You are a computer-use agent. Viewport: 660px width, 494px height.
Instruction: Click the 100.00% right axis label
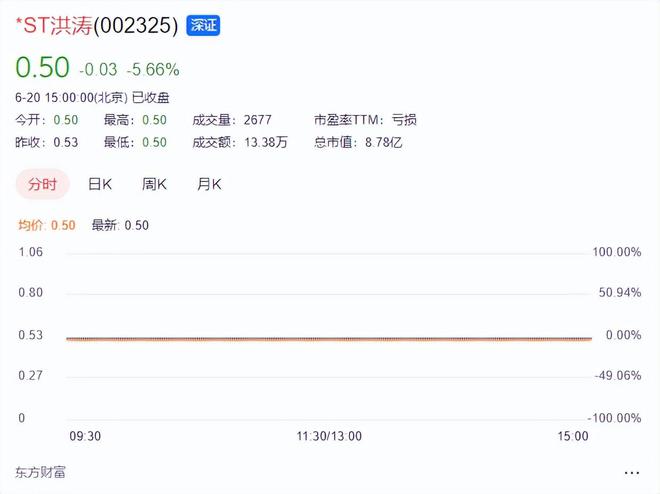pos(617,252)
